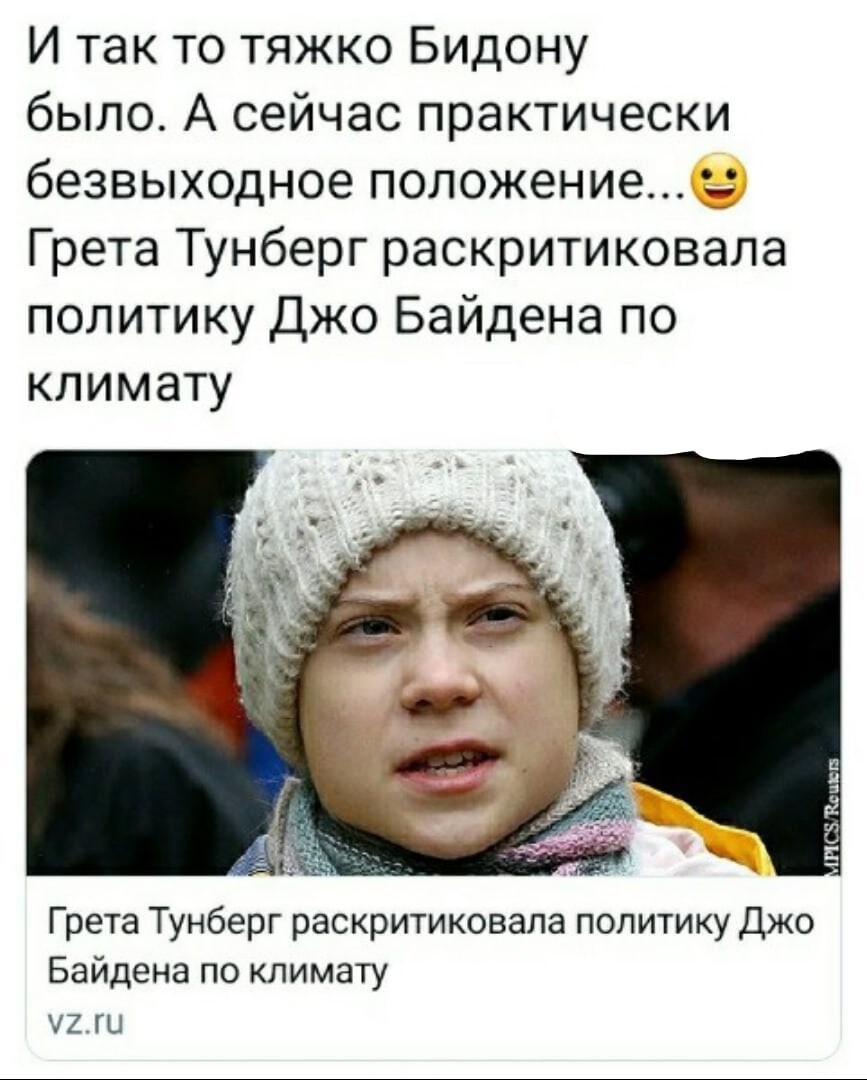Open the link preview photo thumbnail
The height and width of the screenshot is (1080, 867).
433,663
